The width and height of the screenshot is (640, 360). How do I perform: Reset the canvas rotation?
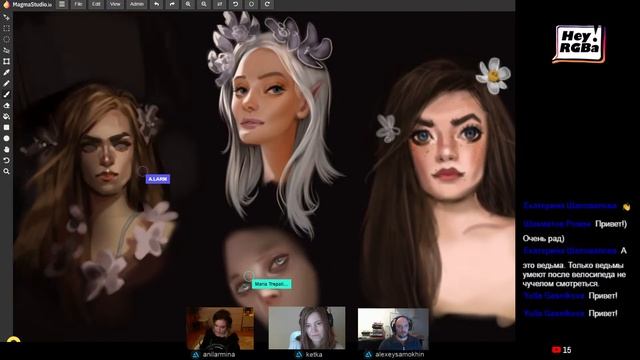[x=251, y=4]
